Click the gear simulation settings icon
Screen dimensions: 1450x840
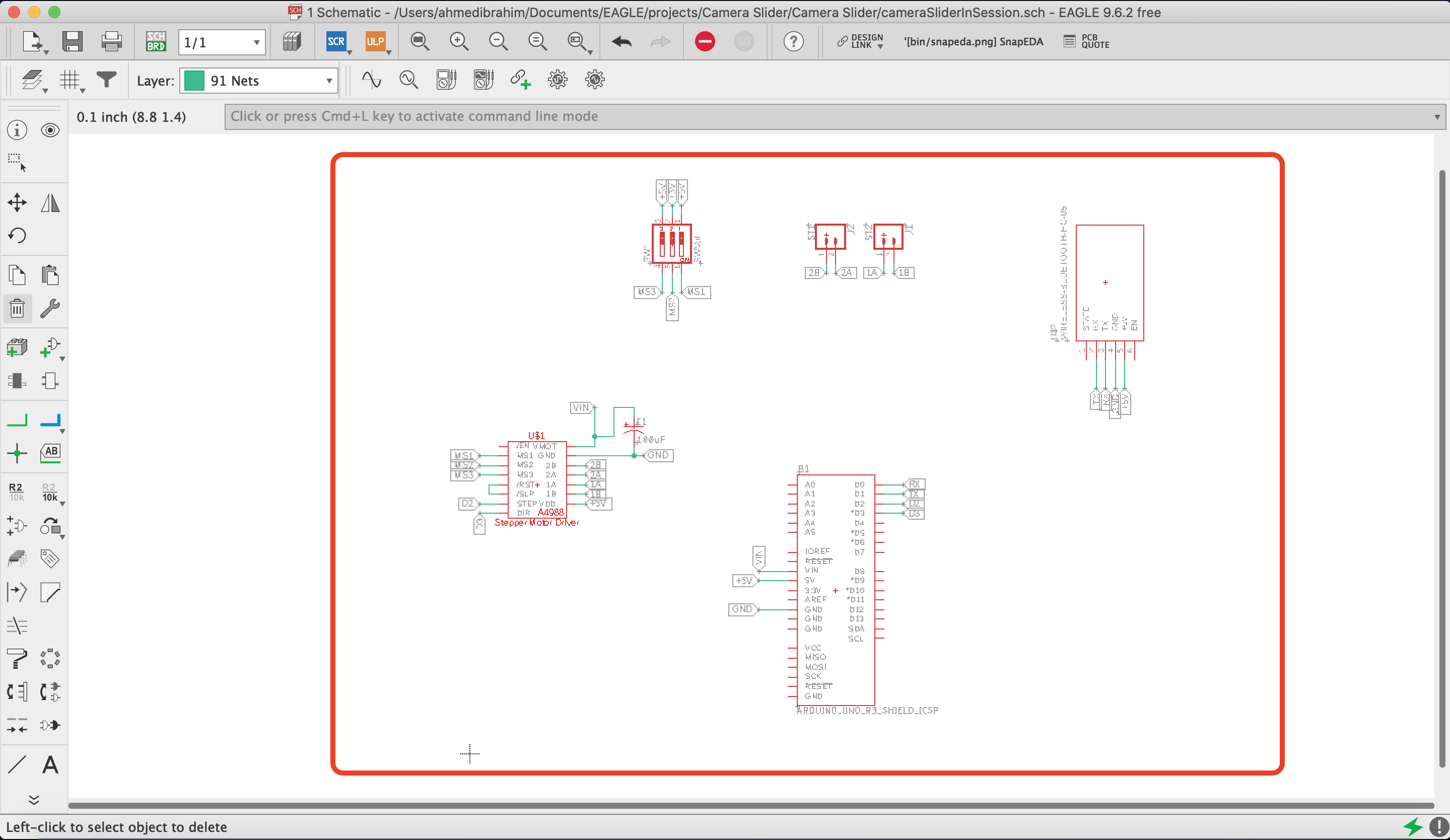[557, 80]
